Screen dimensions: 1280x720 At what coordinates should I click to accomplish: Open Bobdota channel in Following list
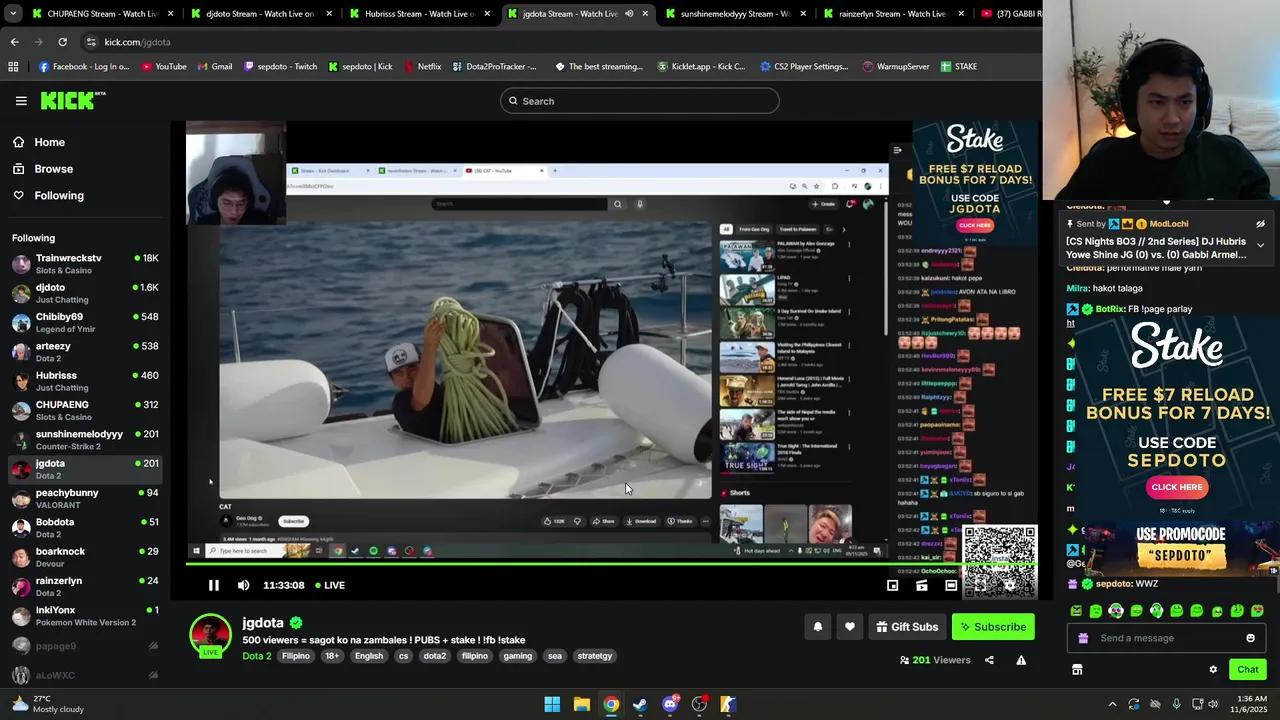point(85,527)
